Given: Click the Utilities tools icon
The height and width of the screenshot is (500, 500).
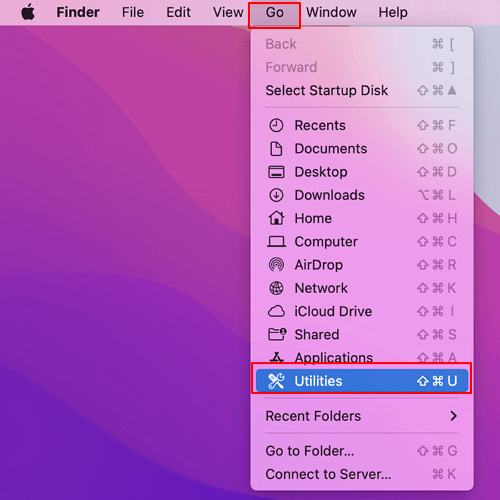Looking at the screenshot, I should coord(276,381).
